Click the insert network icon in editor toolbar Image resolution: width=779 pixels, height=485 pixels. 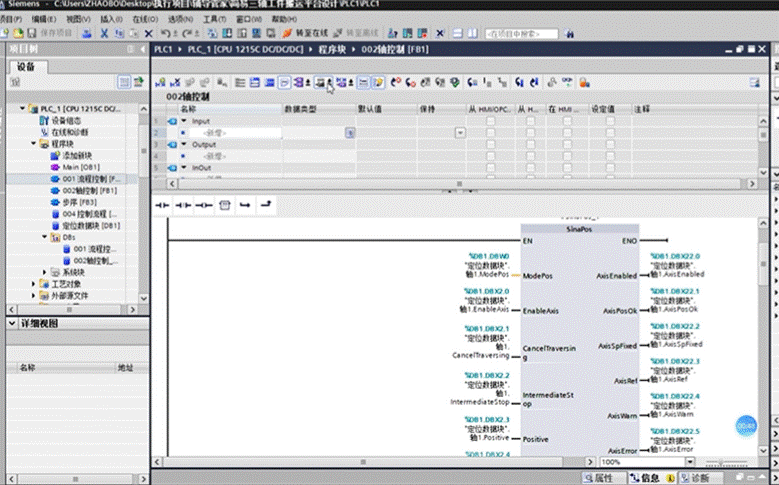160,82
